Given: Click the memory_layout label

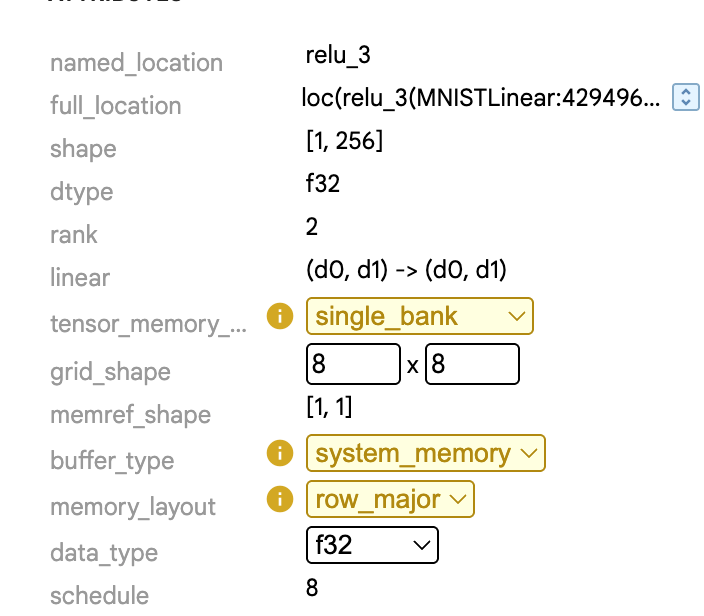Looking at the screenshot, I should tap(133, 507).
